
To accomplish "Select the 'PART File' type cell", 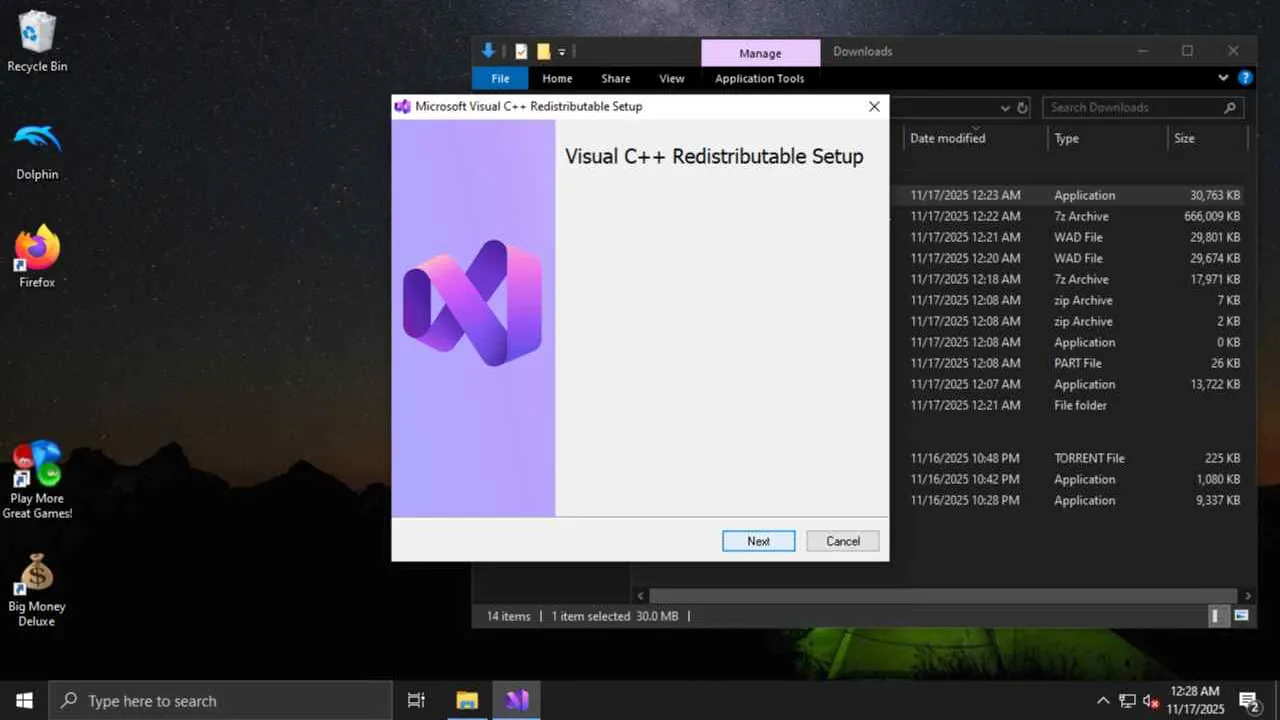I will click(1078, 363).
